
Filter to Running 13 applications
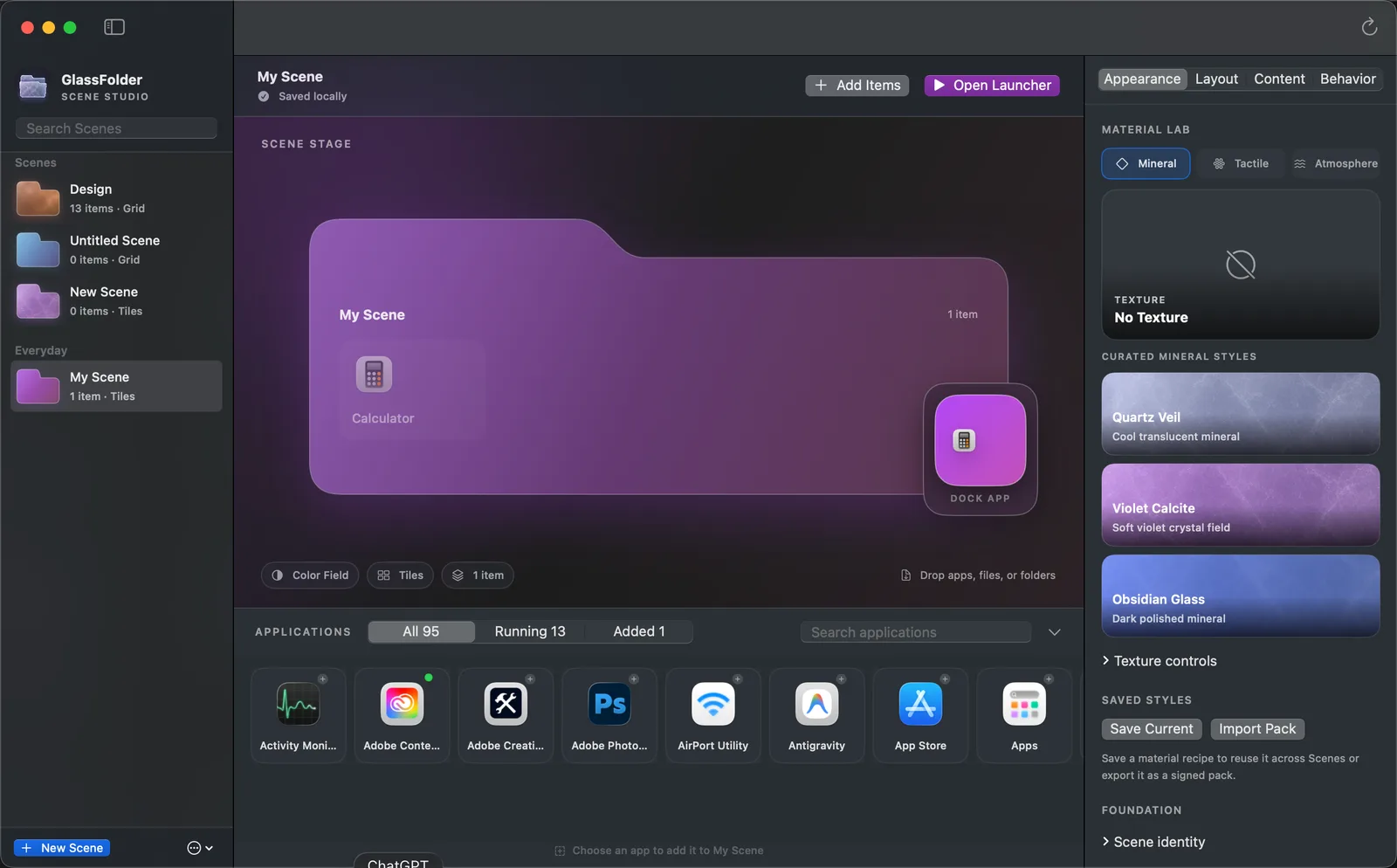click(530, 631)
